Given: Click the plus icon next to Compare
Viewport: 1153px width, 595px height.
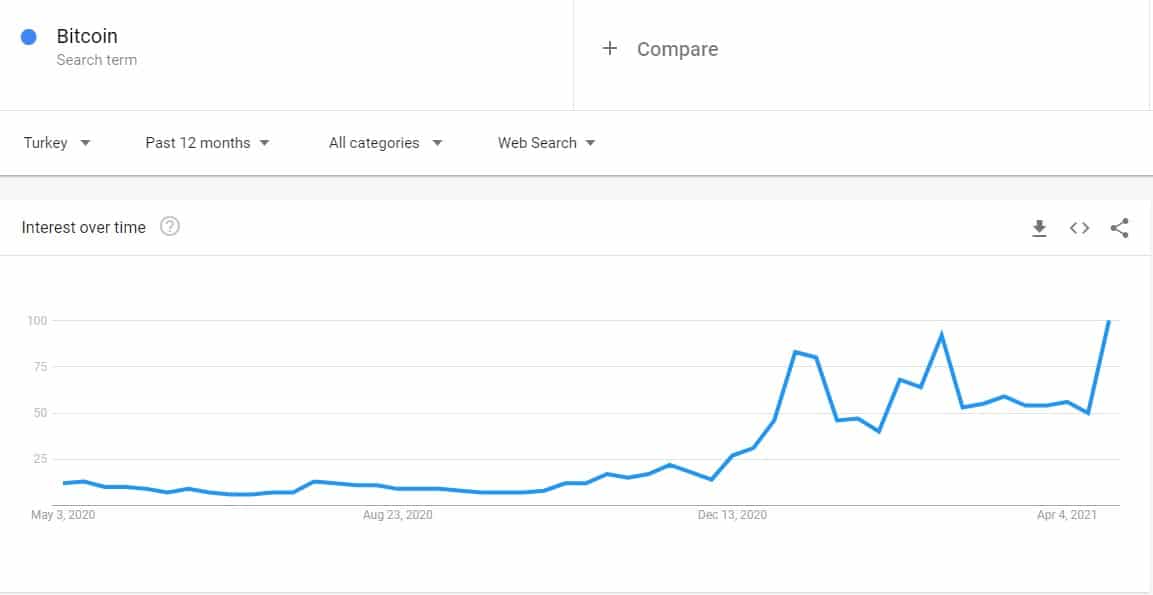Looking at the screenshot, I should pyautogui.click(x=609, y=49).
